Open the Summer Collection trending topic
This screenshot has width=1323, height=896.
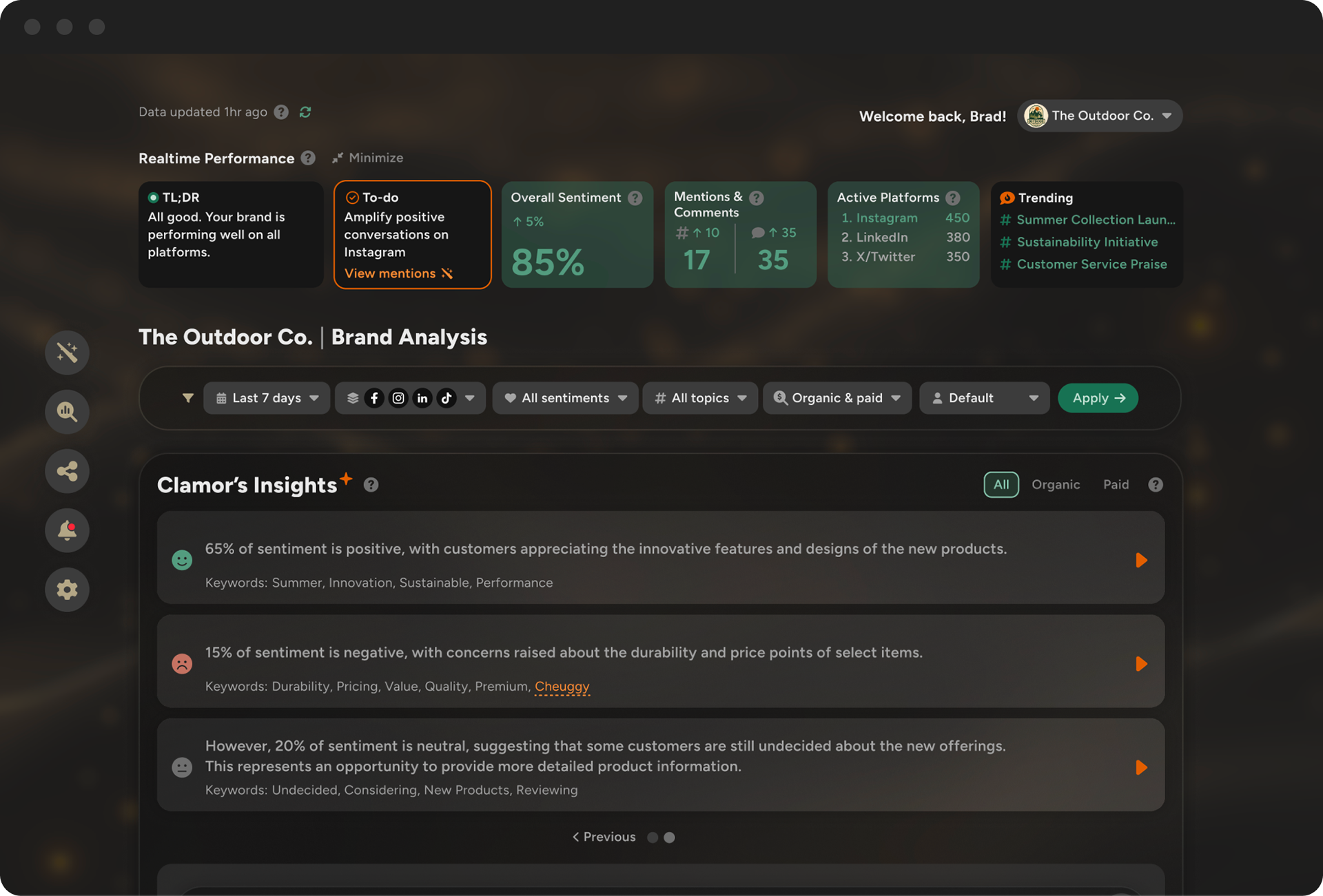point(1095,220)
